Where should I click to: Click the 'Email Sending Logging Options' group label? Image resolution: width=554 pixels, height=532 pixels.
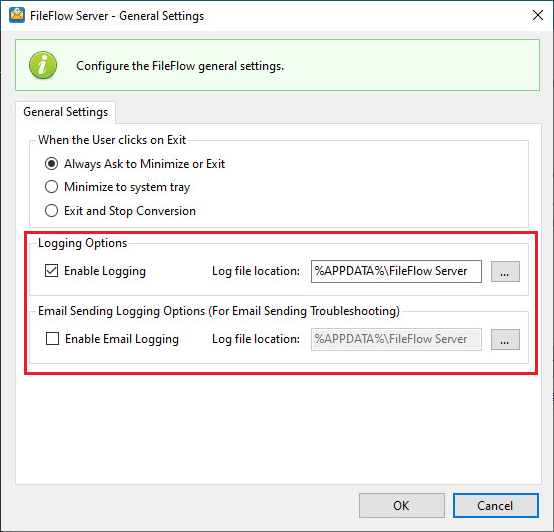(219, 311)
